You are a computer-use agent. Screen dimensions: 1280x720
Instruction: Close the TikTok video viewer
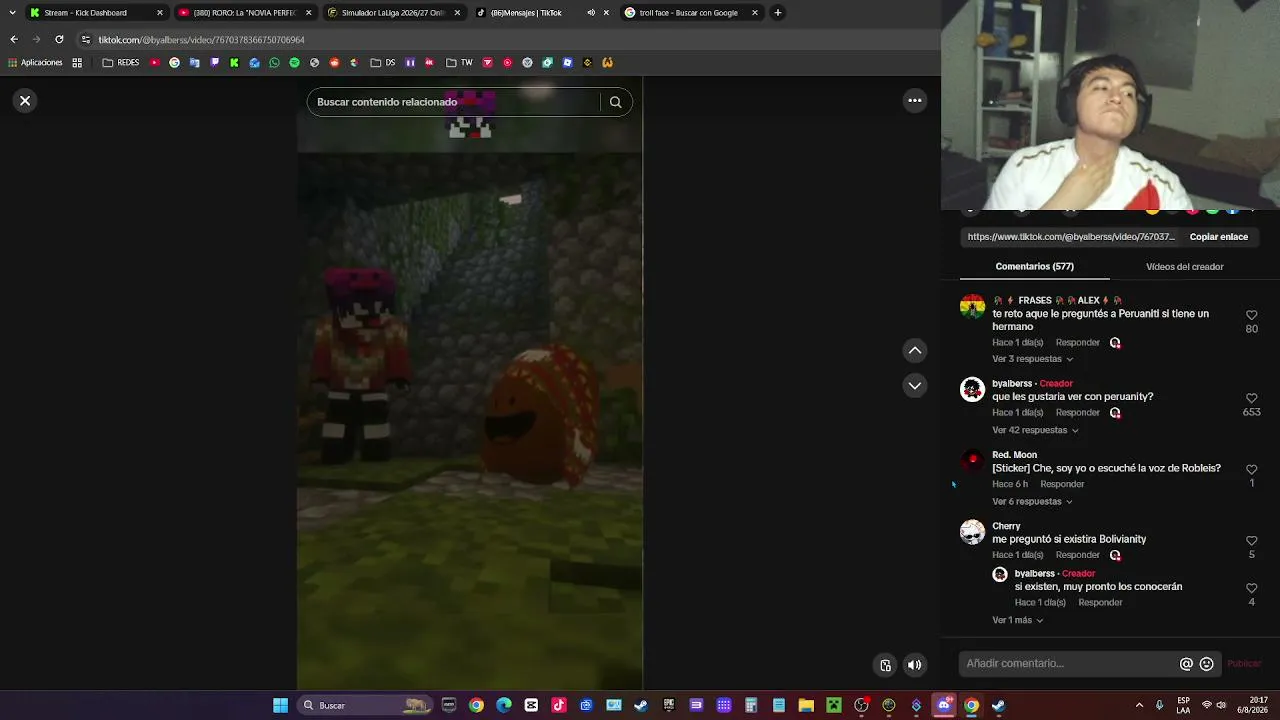tap(25, 101)
